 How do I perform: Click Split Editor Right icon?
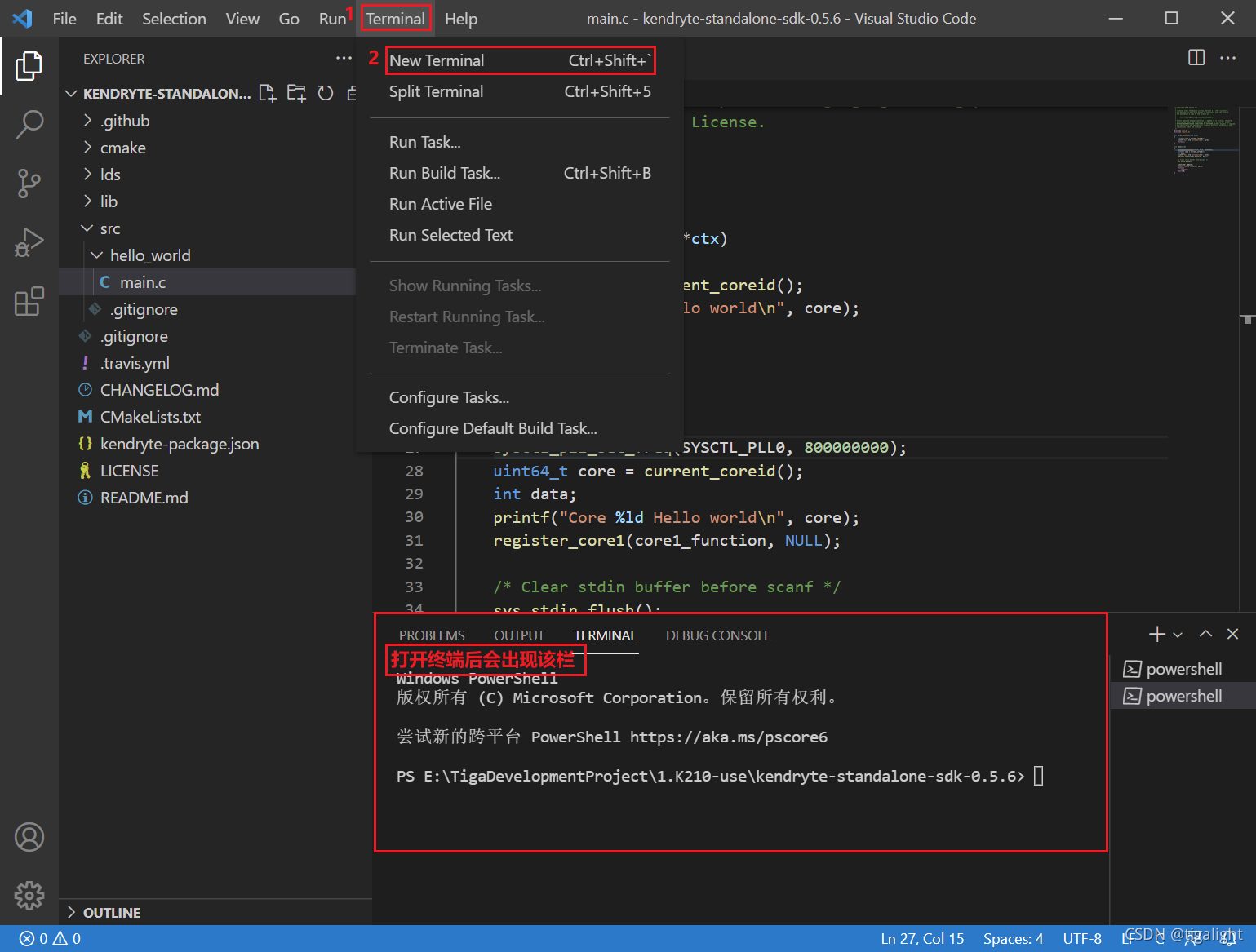click(1196, 58)
